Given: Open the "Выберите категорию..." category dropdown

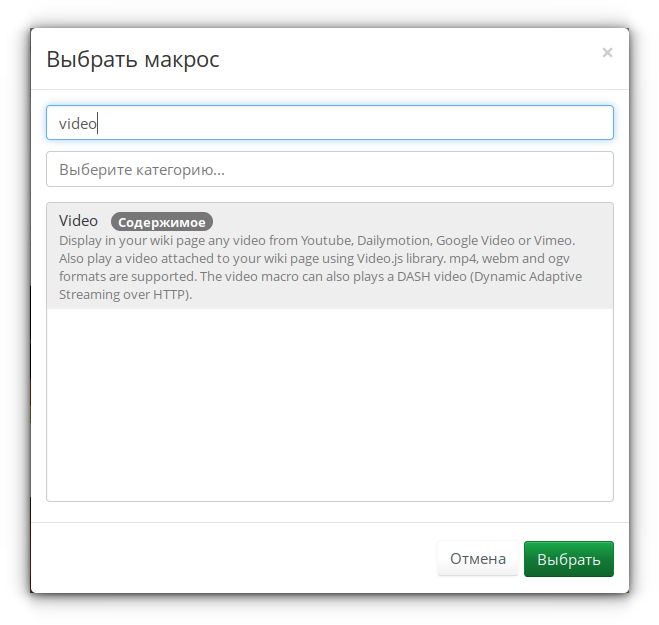Looking at the screenshot, I should [x=329, y=169].
